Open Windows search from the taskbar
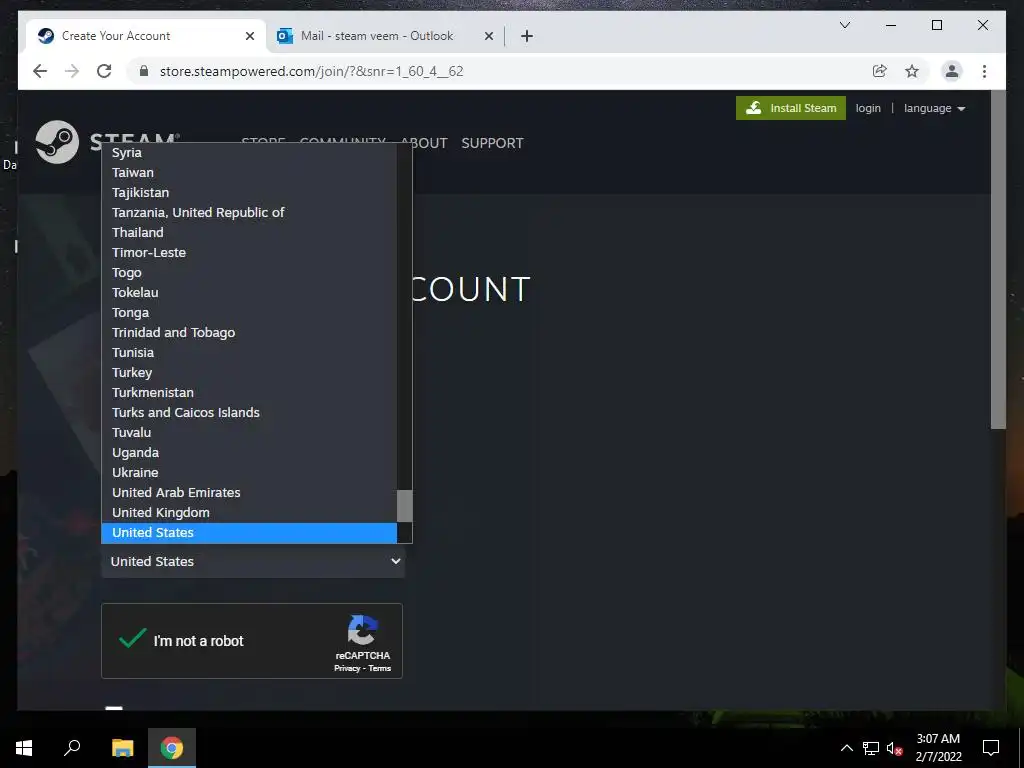1024x768 pixels. point(72,748)
